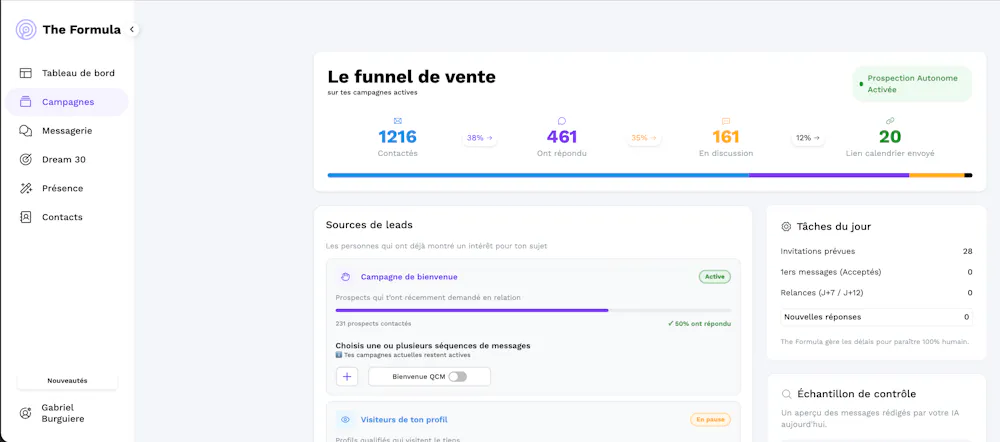Image resolution: width=1000 pixels, height=442 pixels.
Task: Click the 38% conversion arrow pill
Action: (480, 138)
